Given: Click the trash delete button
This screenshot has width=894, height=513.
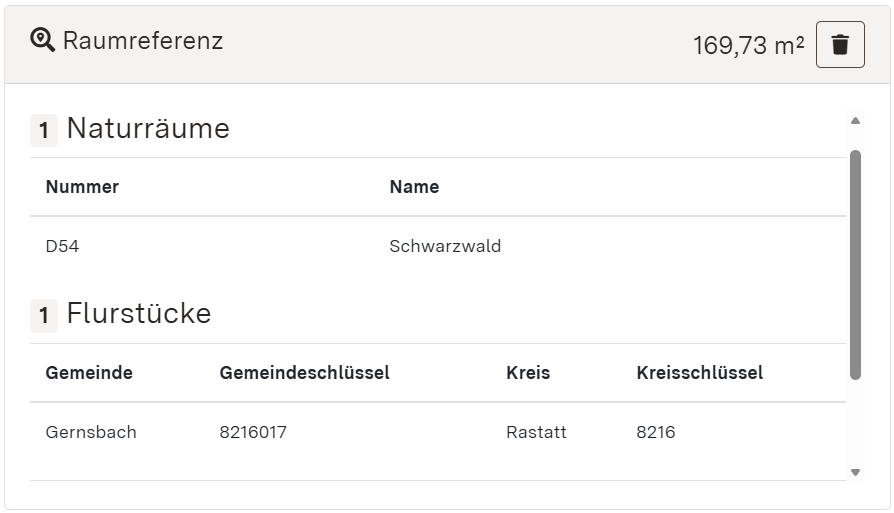Looking at the screenshot, I should 840,45.
